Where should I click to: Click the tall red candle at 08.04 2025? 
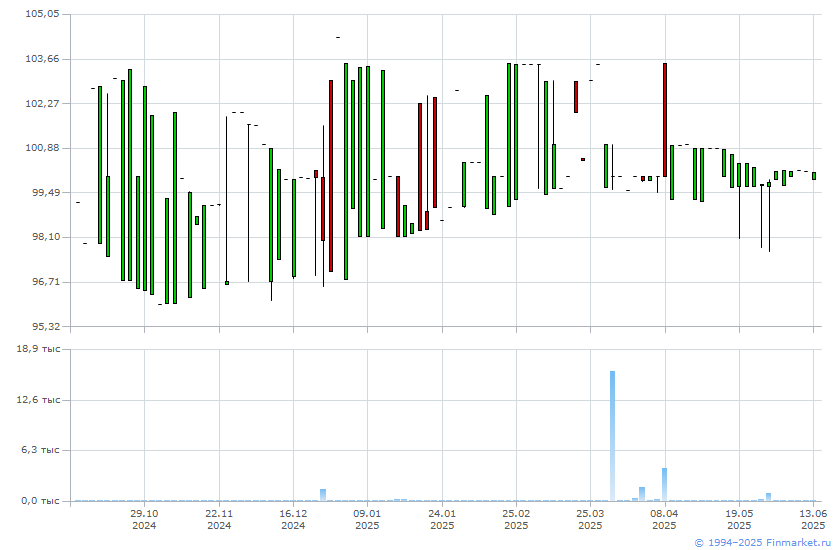[x=665, y=120]
